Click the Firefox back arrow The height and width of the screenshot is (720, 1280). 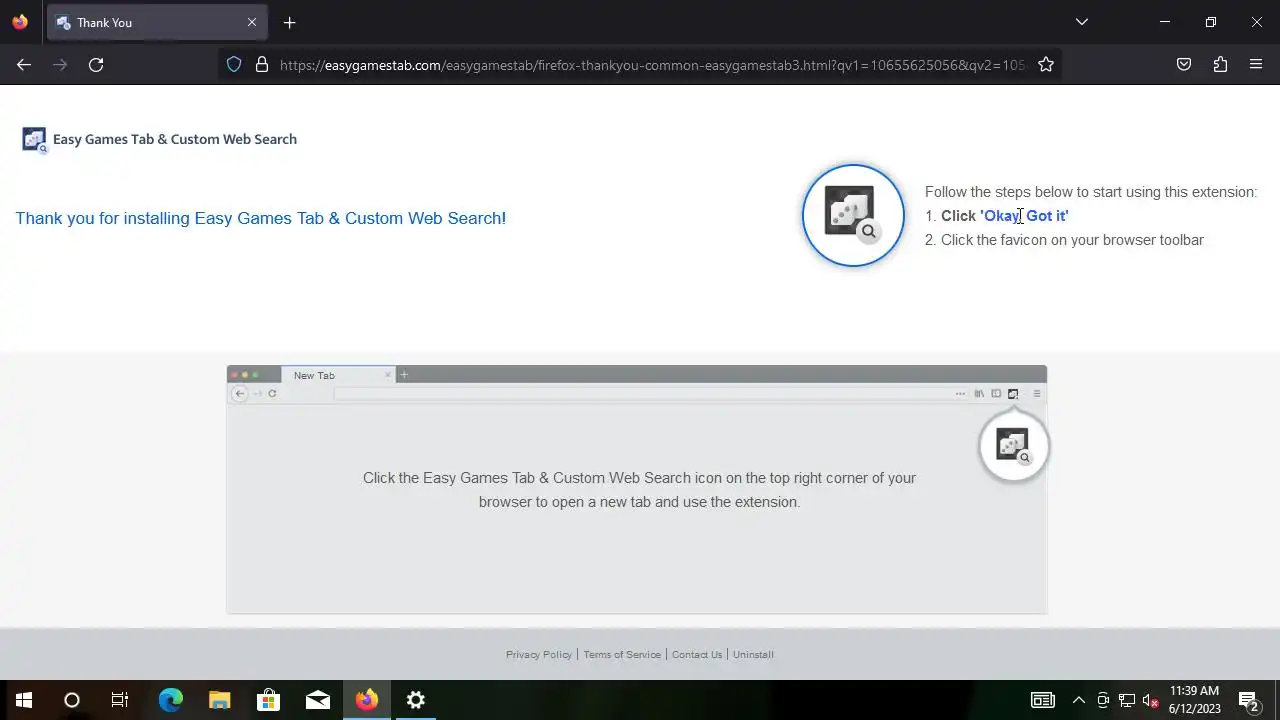tap(24, 64)
